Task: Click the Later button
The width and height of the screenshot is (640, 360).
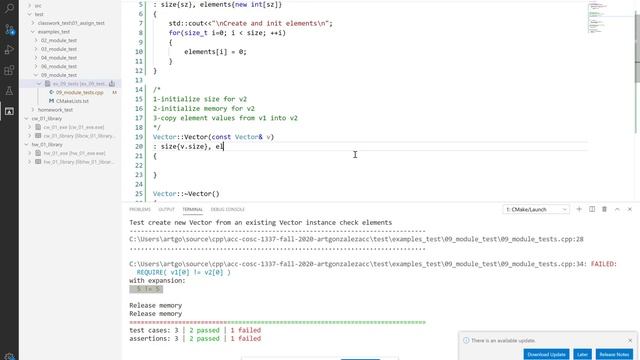Action: coord(582,354)
